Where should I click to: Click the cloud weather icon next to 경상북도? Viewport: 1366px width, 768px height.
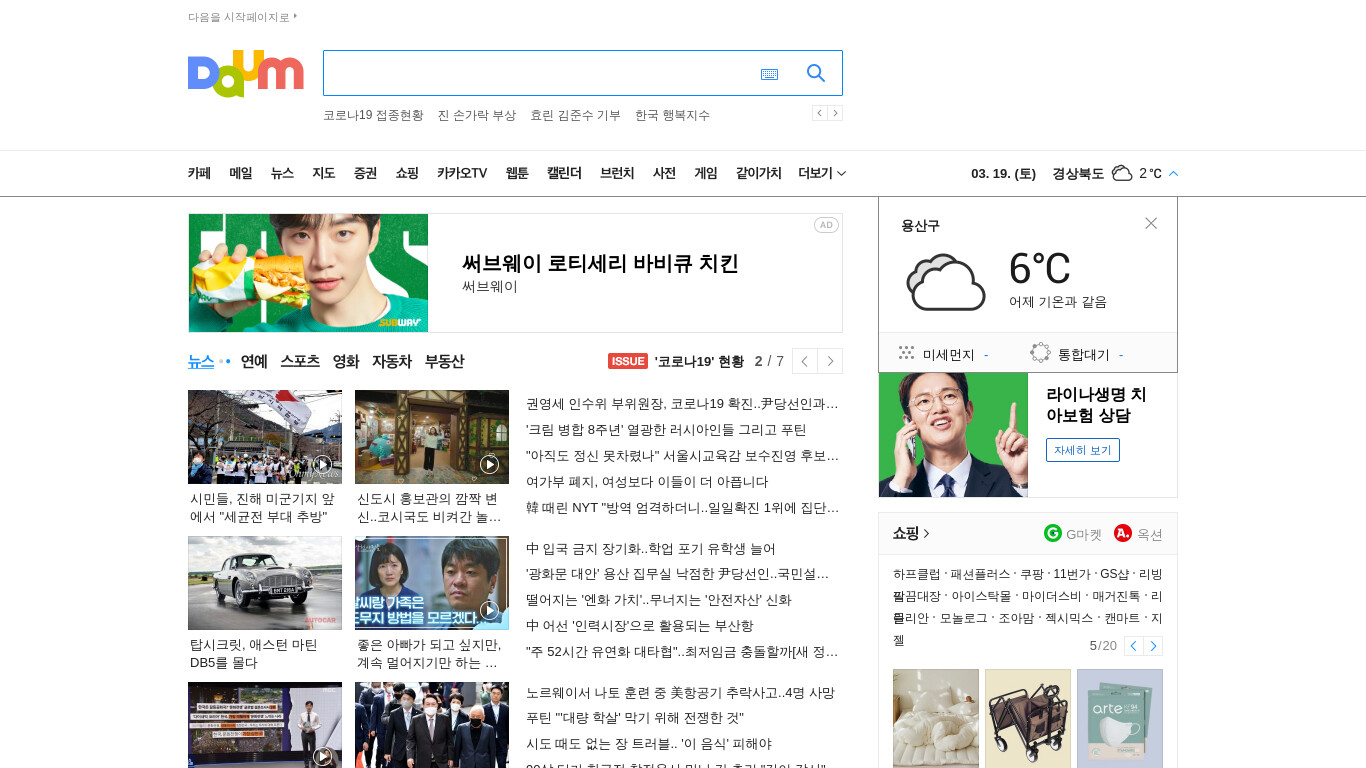[x=1122, y=173]
